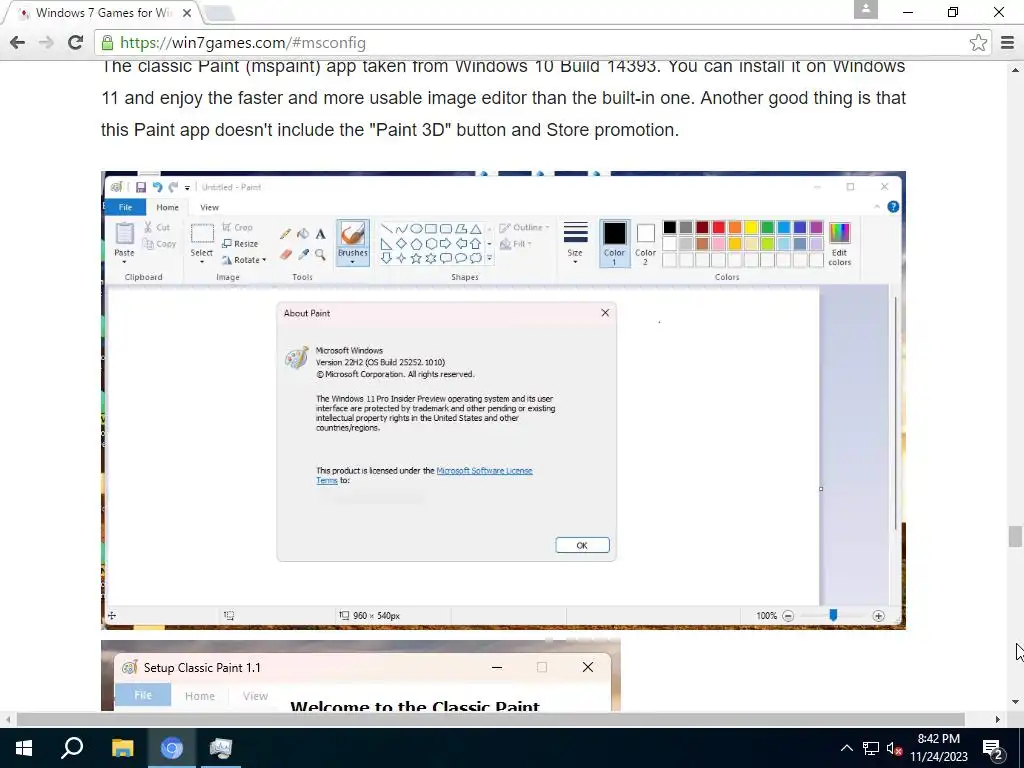Pick the Right arrow shape
This screenshot has width=1024, height=768.
(446, 244)
